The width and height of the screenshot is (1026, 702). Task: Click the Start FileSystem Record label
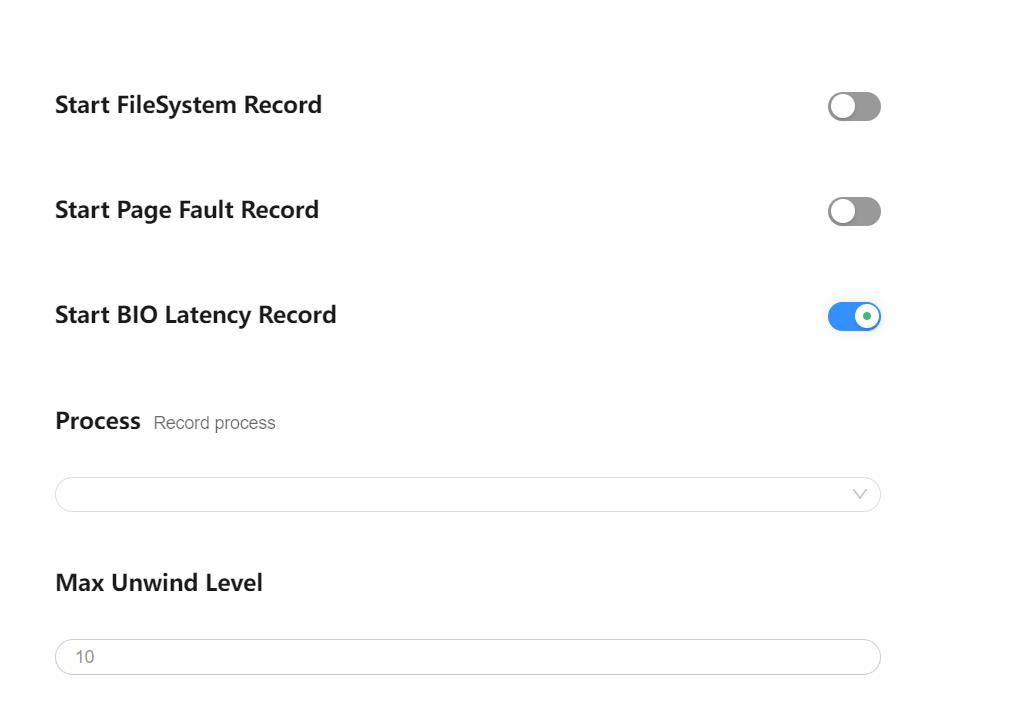(188, 105)
